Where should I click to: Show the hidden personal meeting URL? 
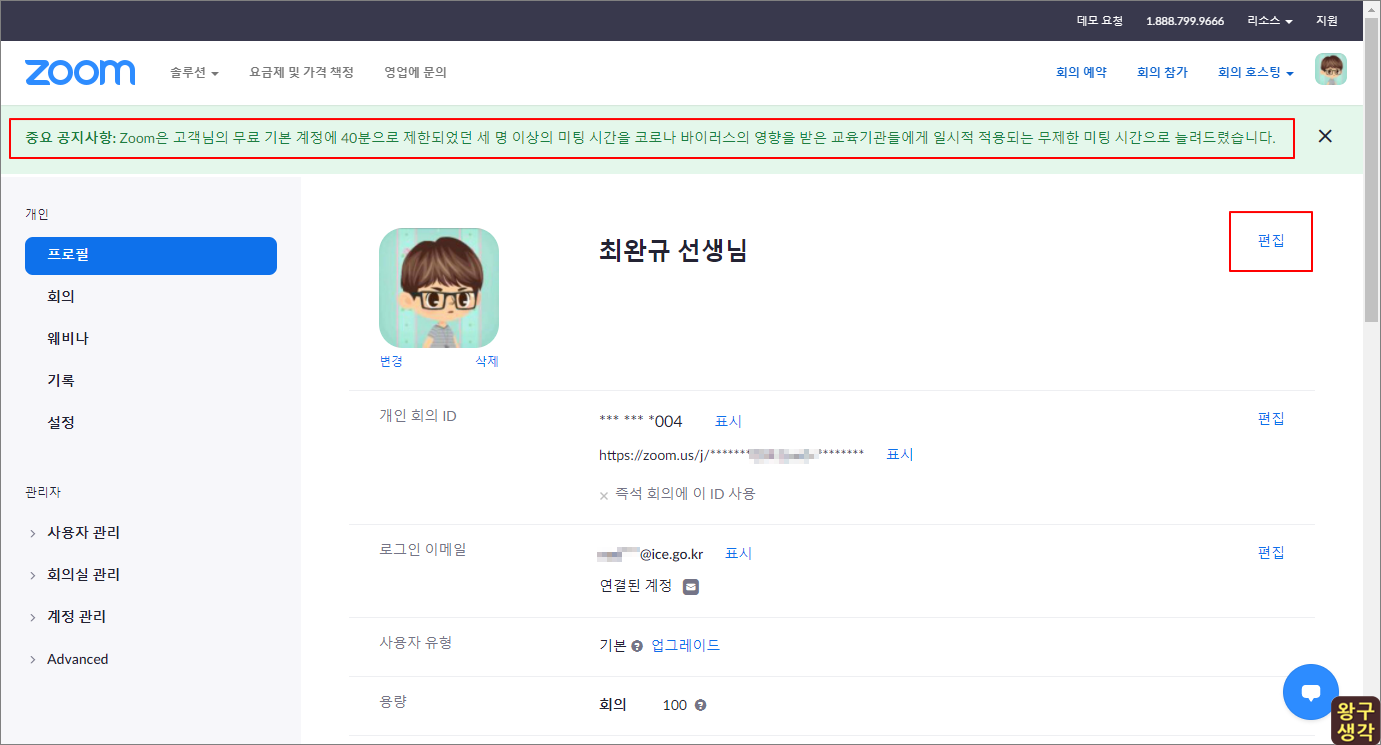coord(900,455)
